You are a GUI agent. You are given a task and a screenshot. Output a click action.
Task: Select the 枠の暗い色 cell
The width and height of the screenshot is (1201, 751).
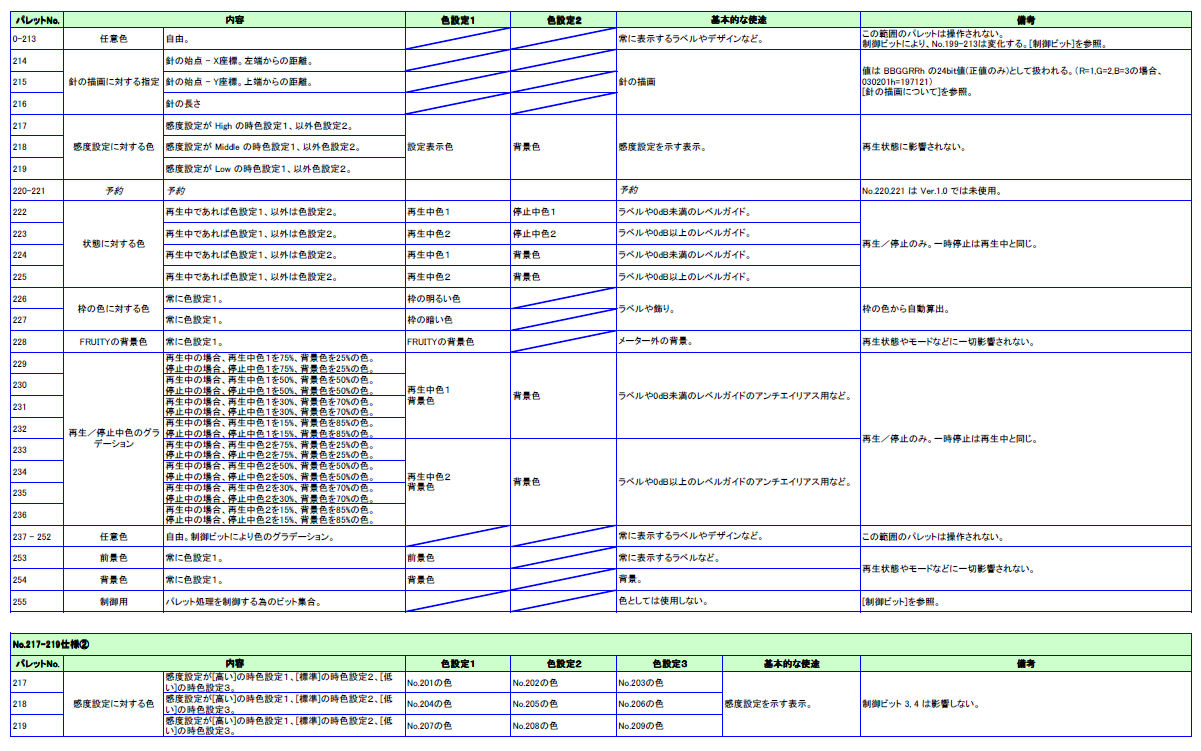tap(457, 320)
